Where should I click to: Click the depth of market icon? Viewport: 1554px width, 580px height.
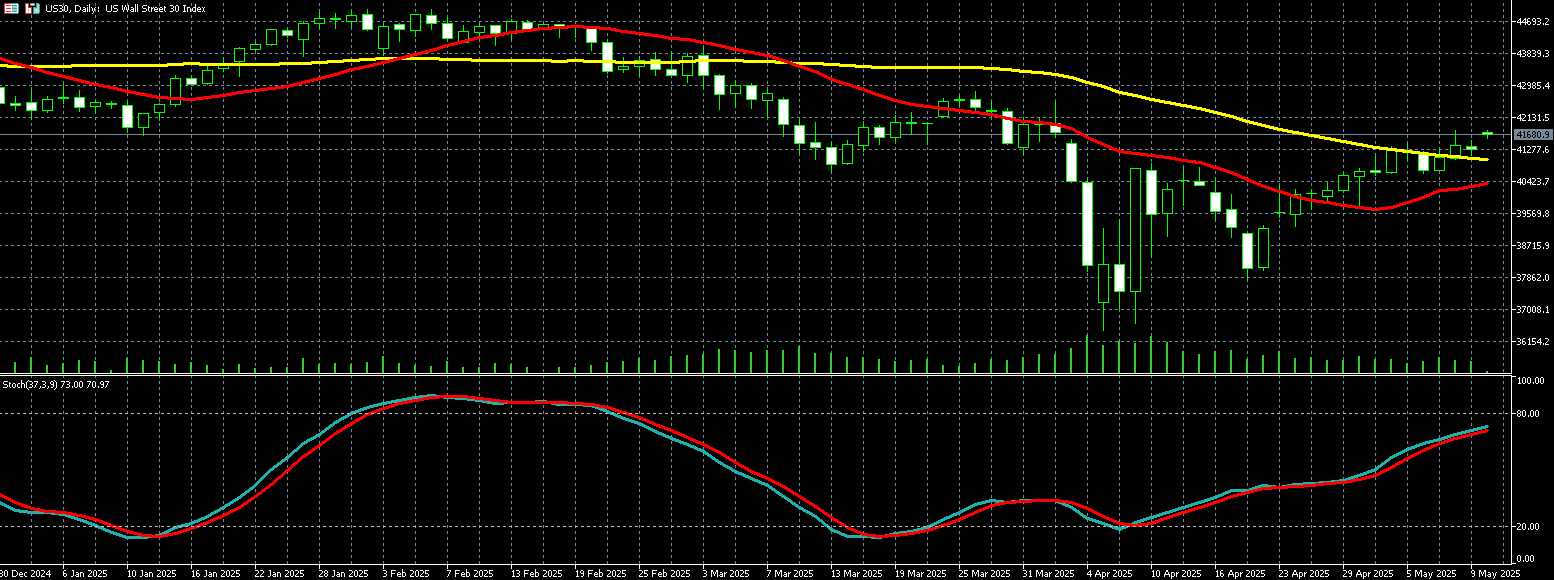coord(32,8)
